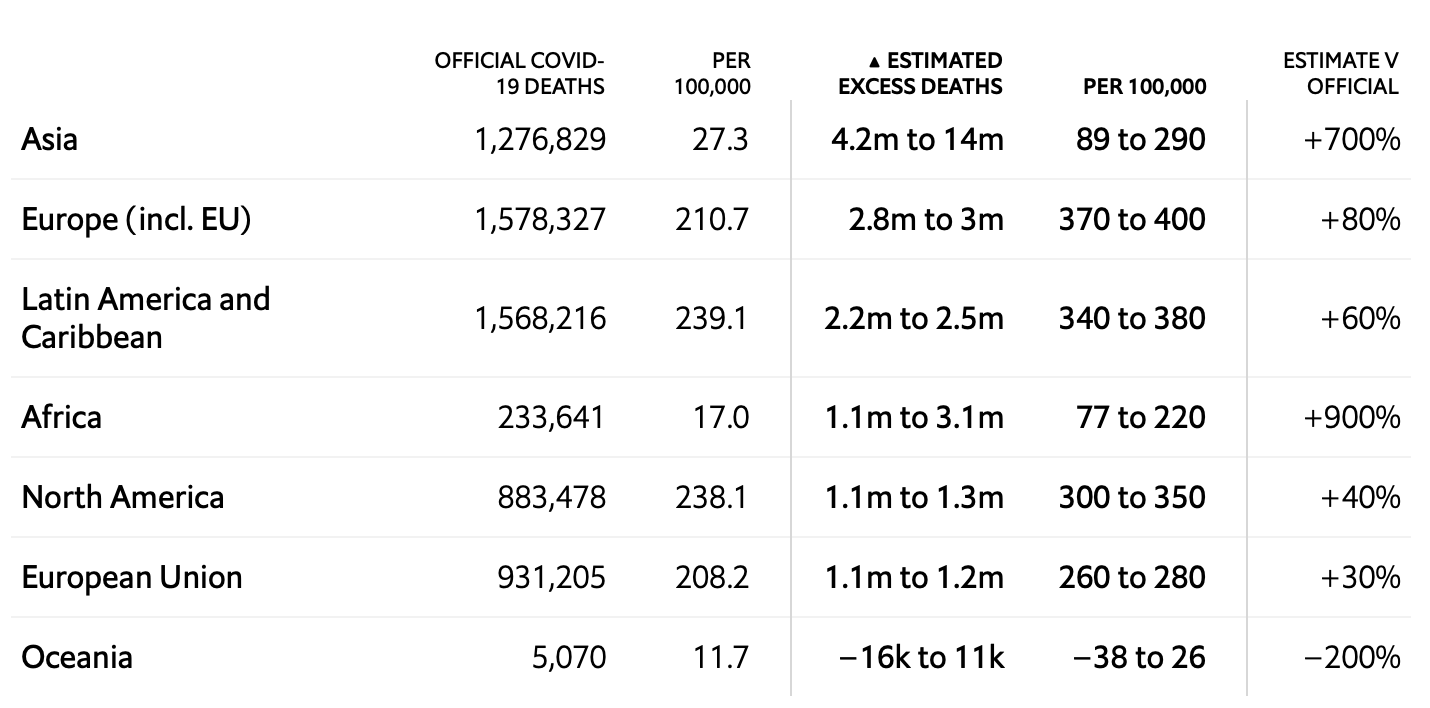The width and height of the screenshot is (1430, 708).
Task: Select the Asia row label
Action: (x=49, y=139)
